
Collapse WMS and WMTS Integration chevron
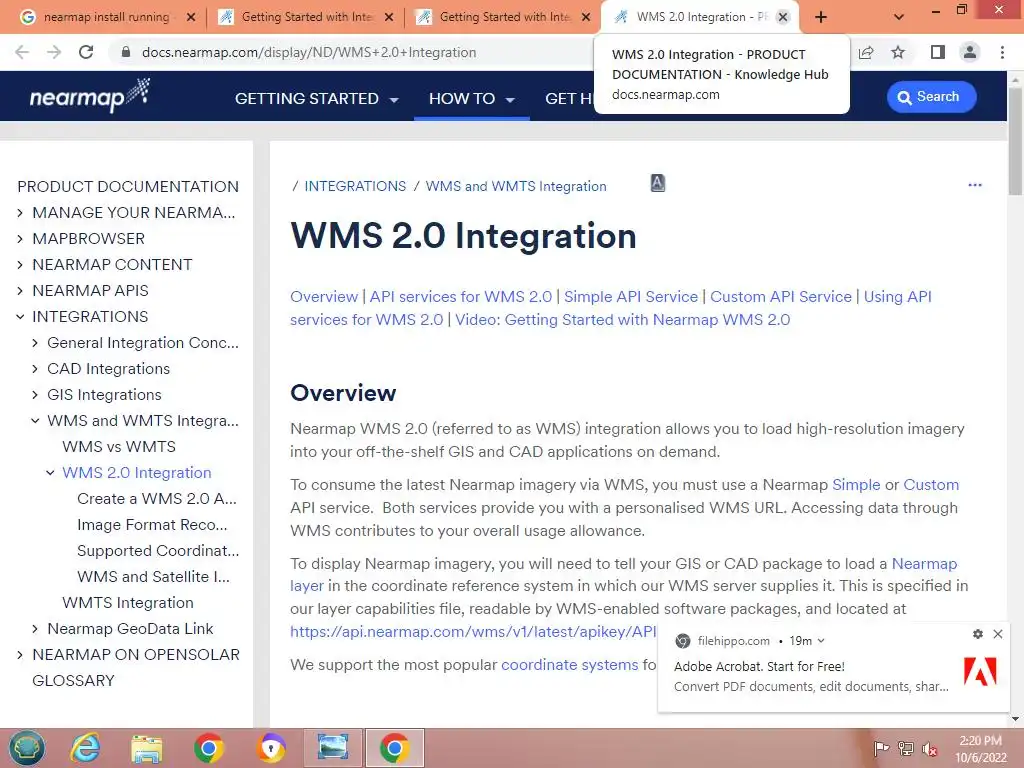click(35, 421)
